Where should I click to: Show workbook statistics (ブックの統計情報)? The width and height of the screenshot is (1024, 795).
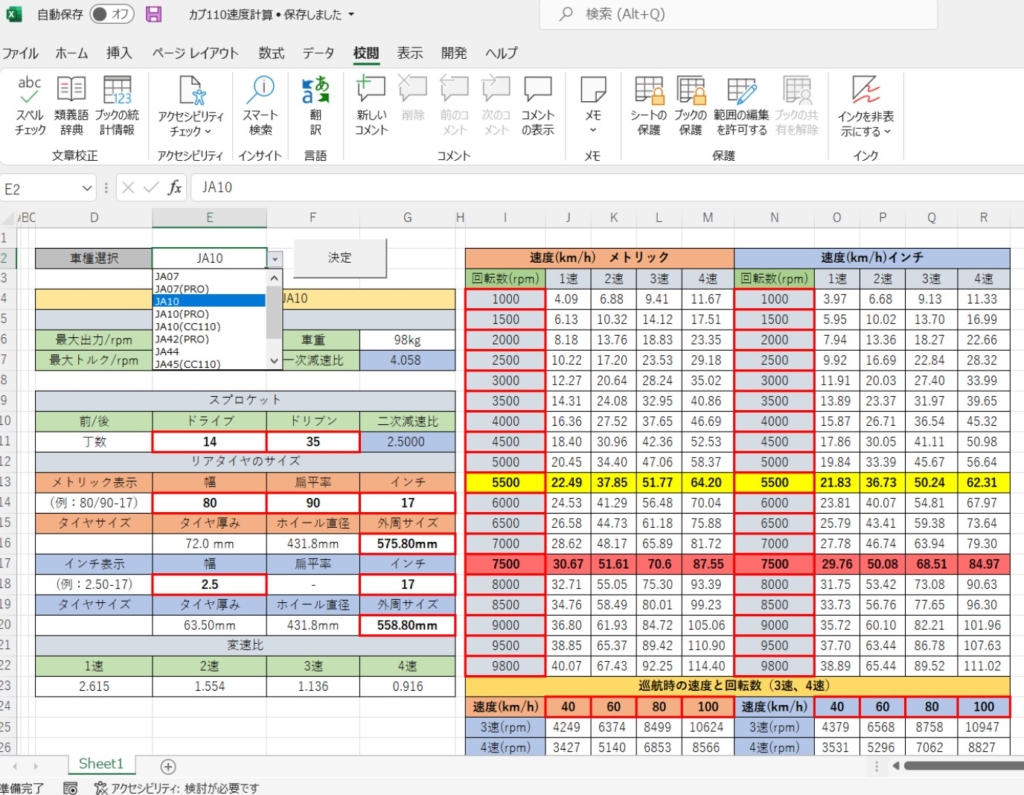point(117,106)
